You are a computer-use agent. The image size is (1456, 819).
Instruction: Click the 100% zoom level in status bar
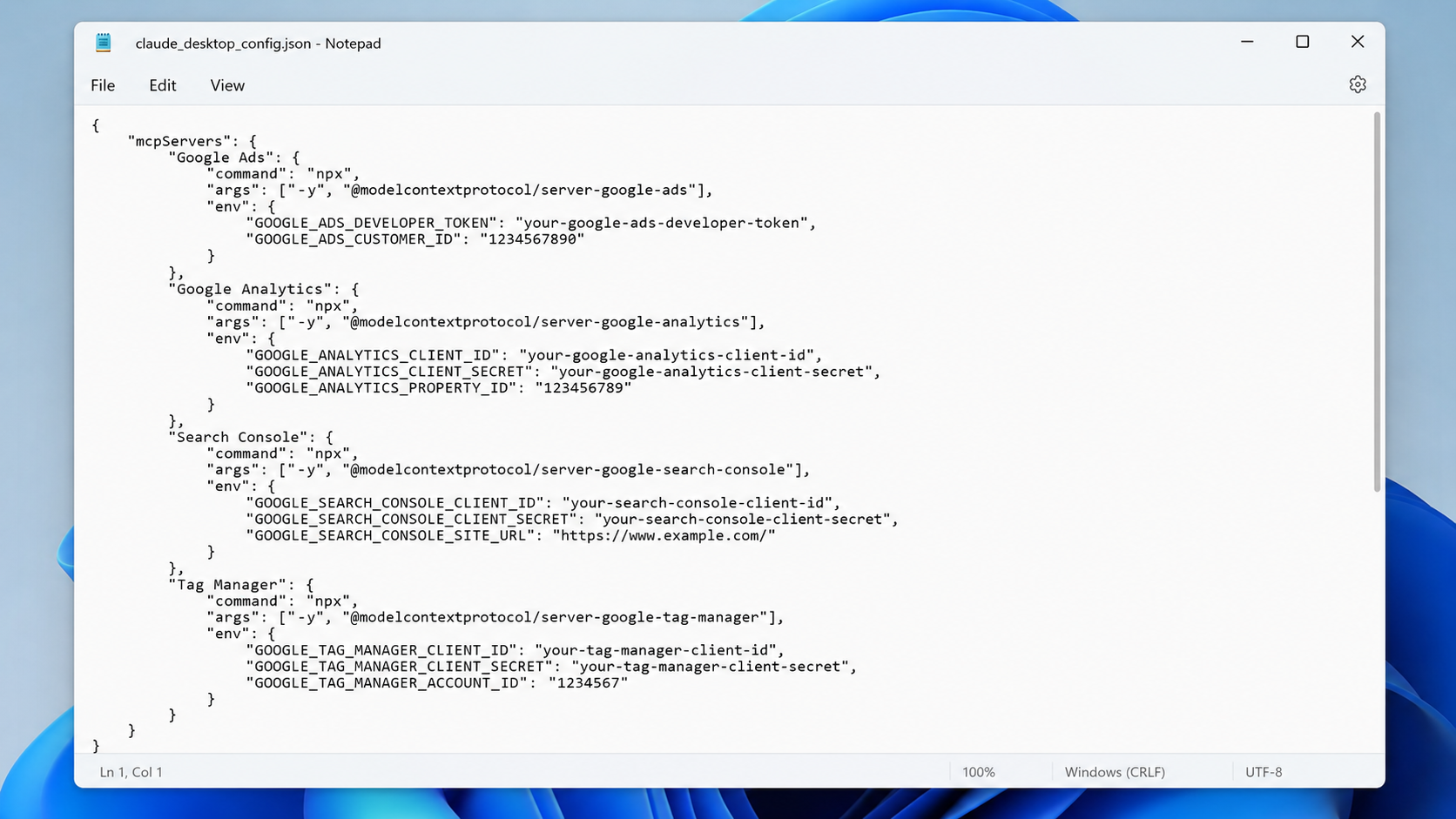(x=978, y=772)
